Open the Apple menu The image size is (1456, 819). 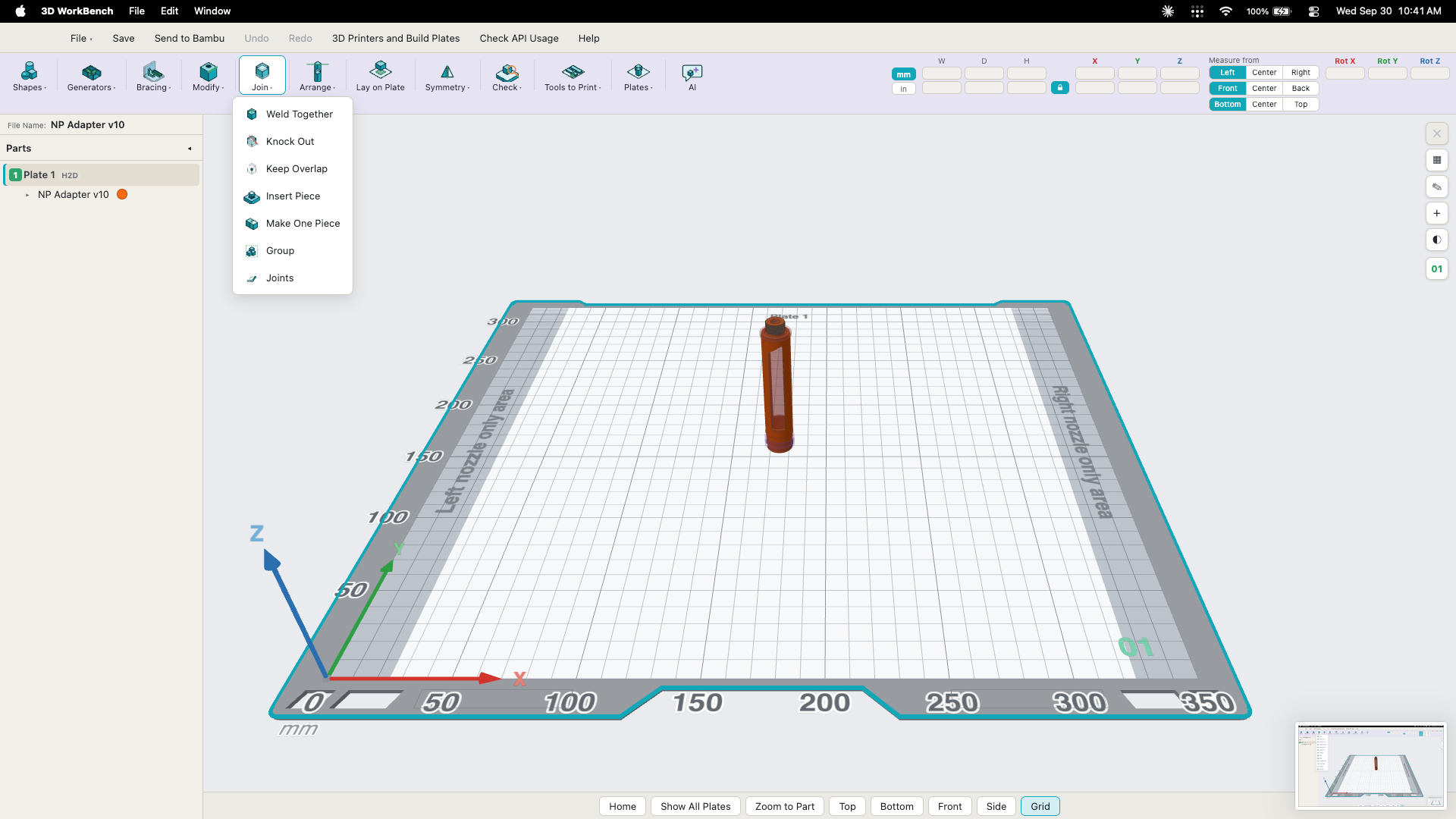20,11
